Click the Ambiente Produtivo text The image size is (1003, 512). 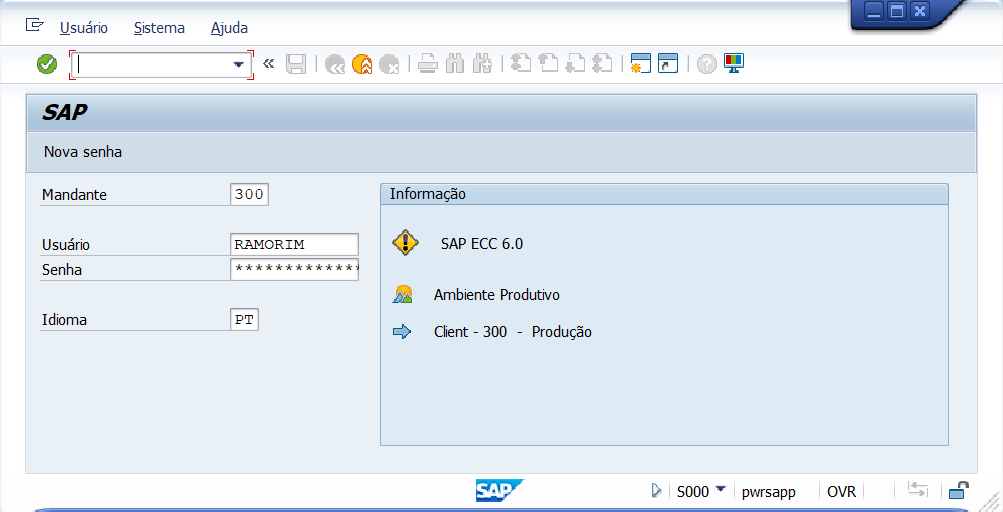497,295
